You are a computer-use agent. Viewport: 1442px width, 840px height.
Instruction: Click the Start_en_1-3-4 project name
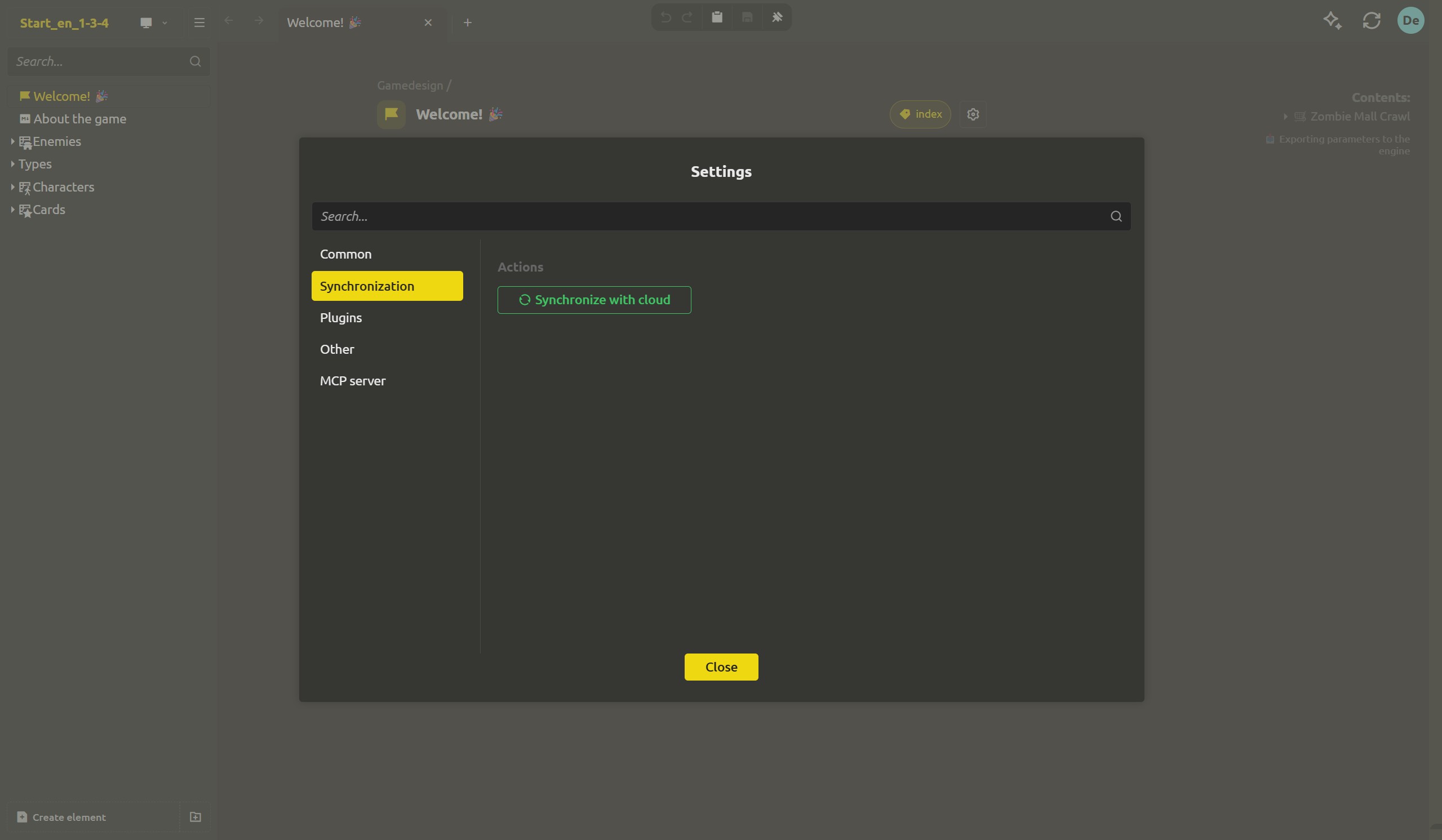[64, 23]
